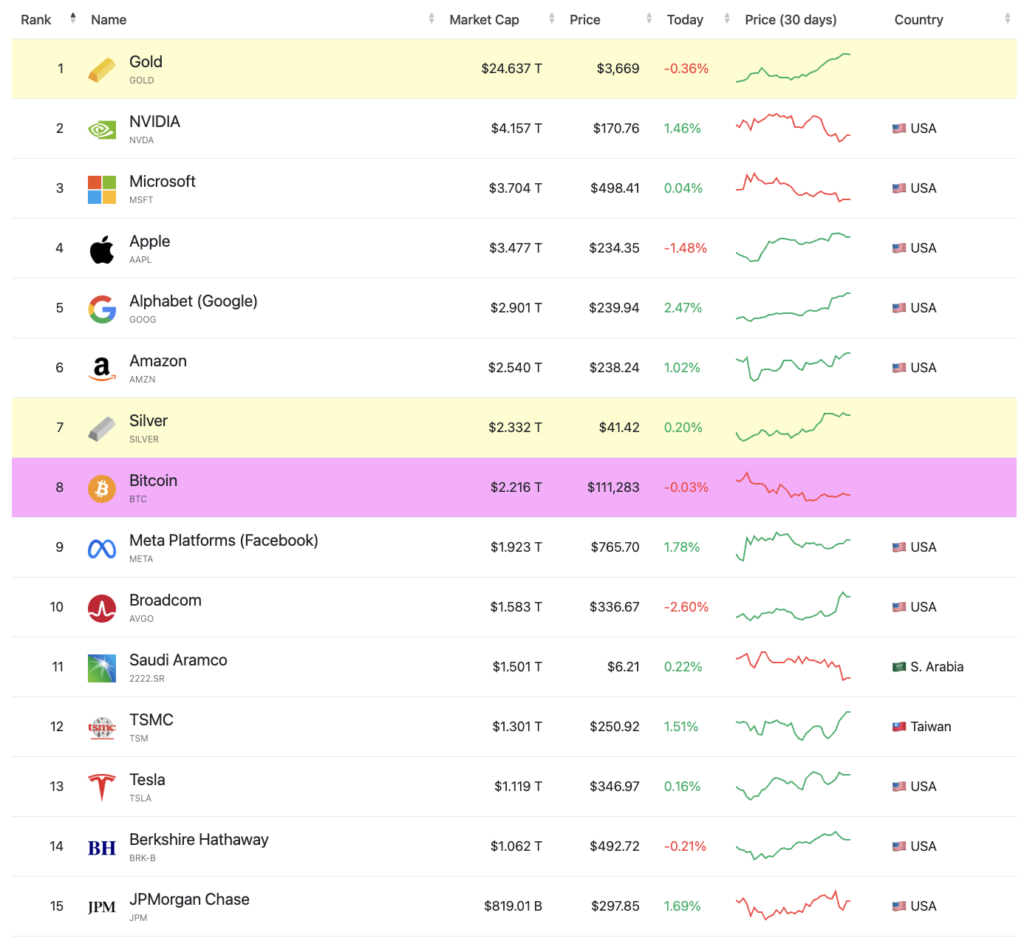Click the Apple logo icon

102,249
